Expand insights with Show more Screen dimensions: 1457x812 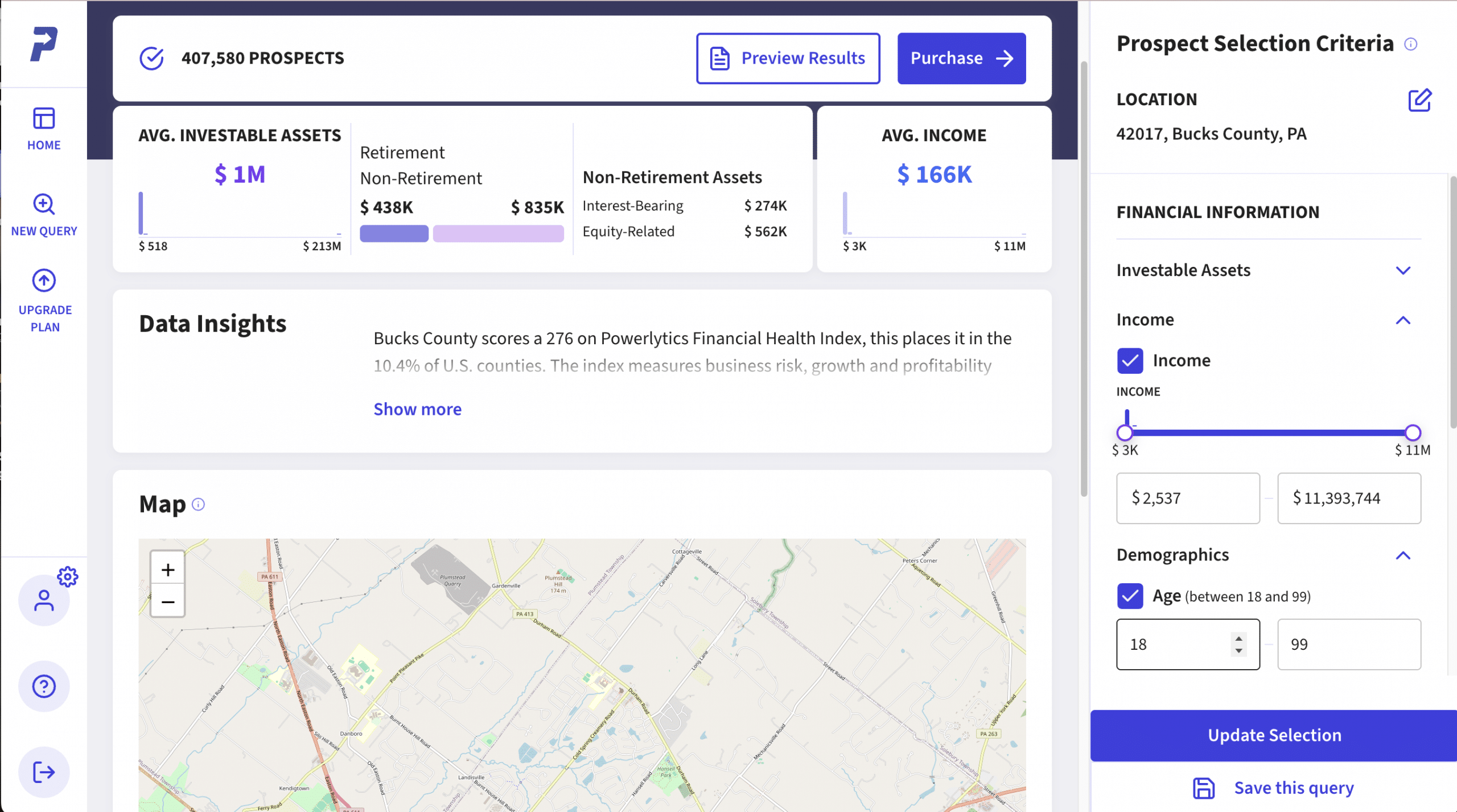pyautogui.click(x=417, y=409)
